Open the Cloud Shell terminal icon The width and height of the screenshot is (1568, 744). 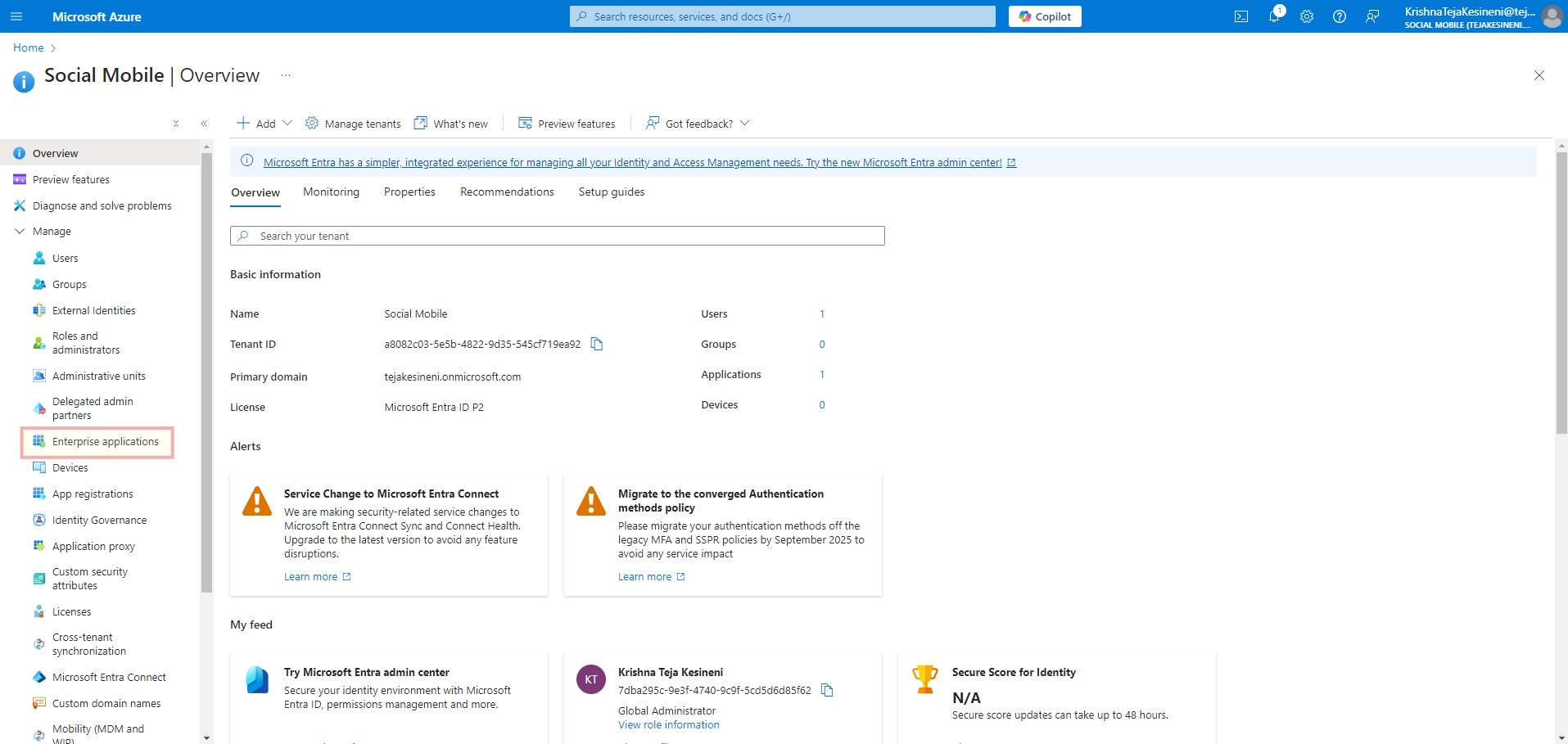[1241, 16]
